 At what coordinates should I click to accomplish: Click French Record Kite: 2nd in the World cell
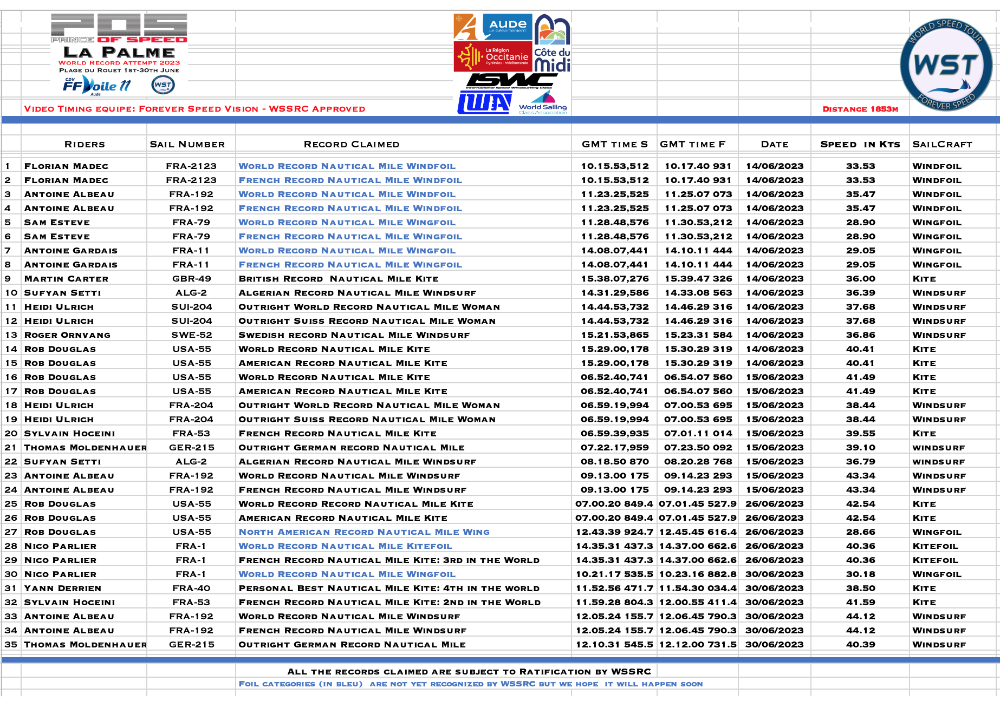(x=389, y=602)
